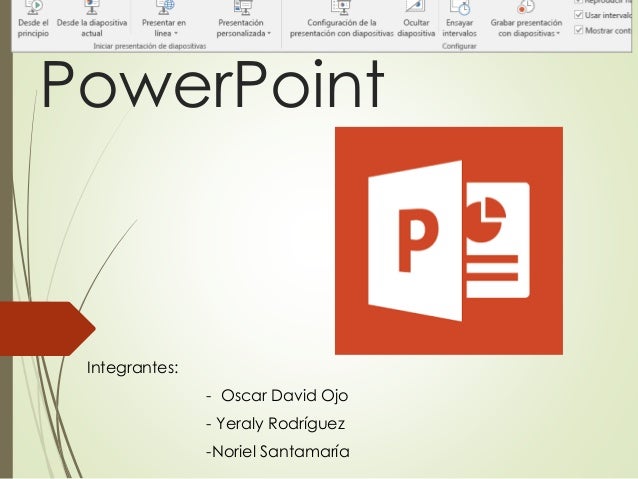Click Iniciar presentación de diapositivas group label
This screenshot has height=479, width=638.
150,46
